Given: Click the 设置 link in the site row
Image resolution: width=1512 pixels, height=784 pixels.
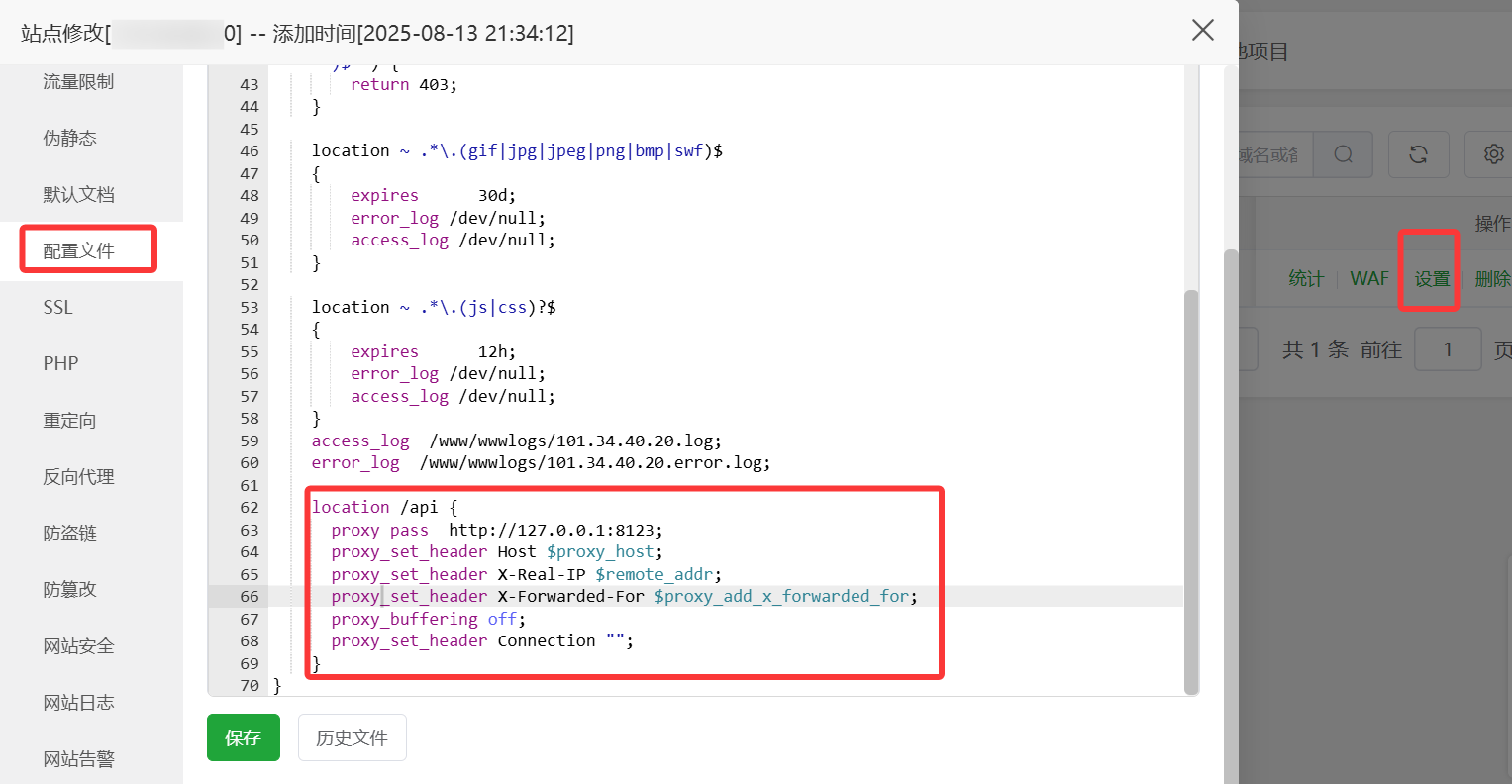Looking at the screenshot, I should click(x=1431, y=279).
